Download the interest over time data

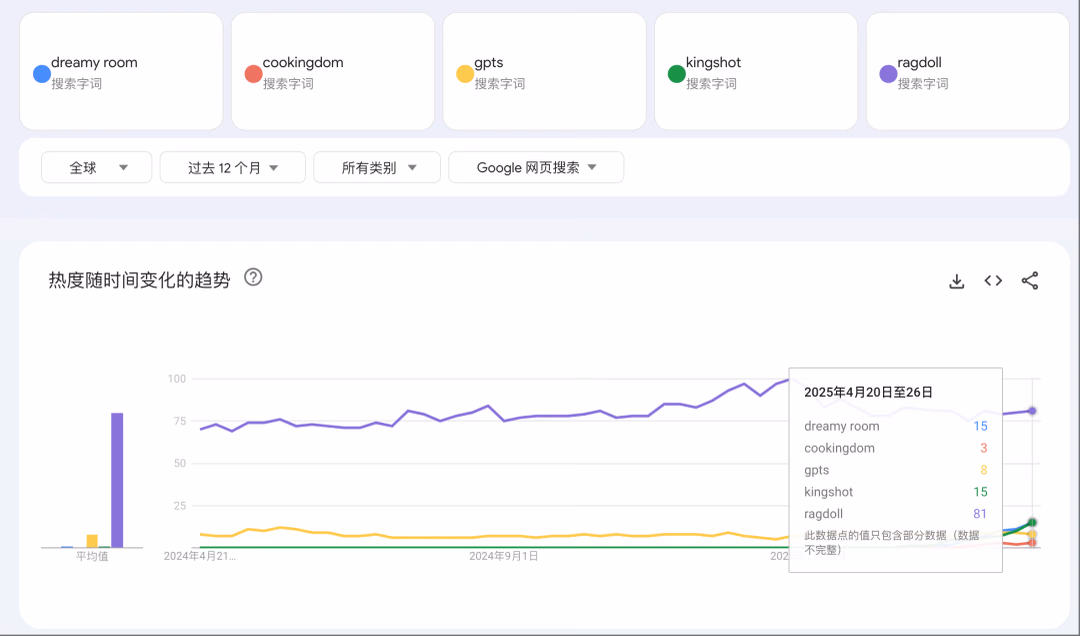tap(956, 281)
